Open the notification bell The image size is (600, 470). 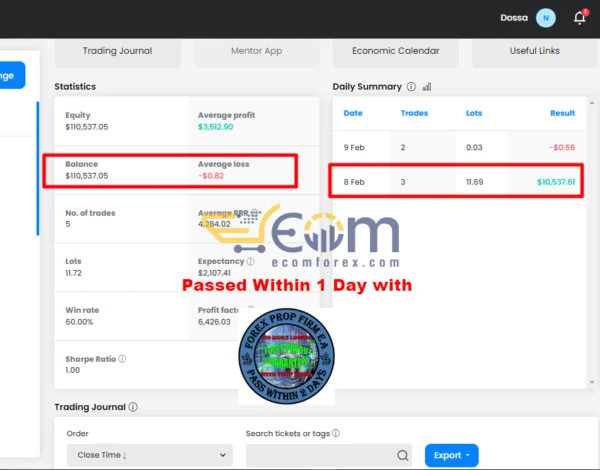(580, 18)
